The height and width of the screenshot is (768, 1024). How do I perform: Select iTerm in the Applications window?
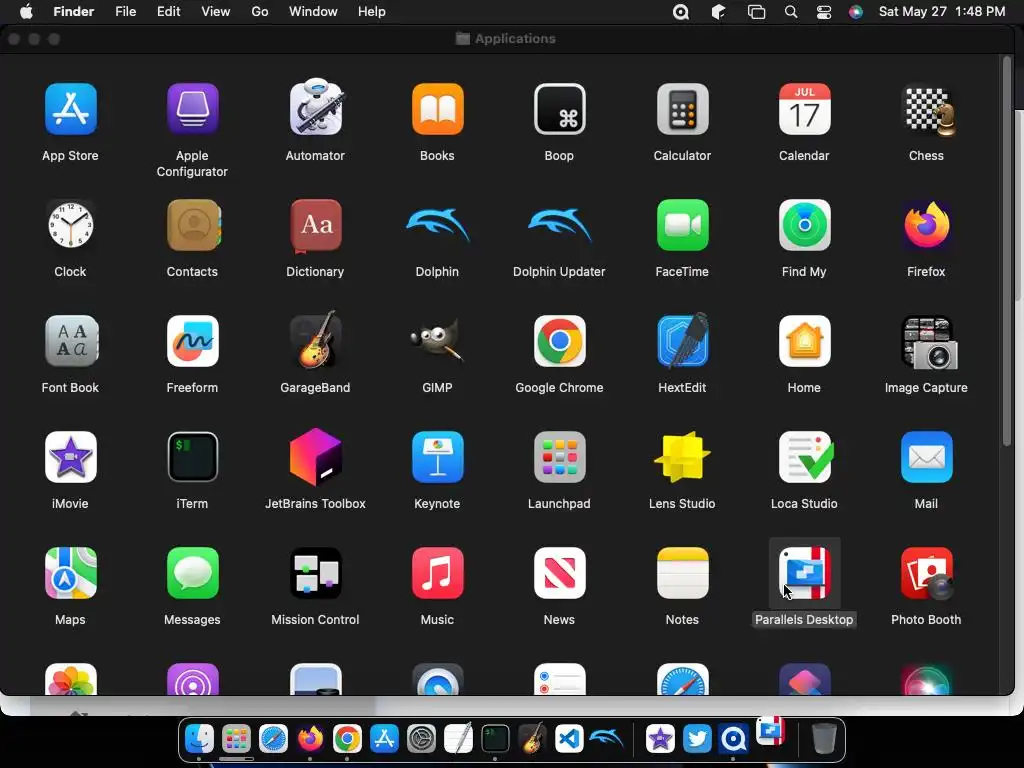click(x=193, y=456)
